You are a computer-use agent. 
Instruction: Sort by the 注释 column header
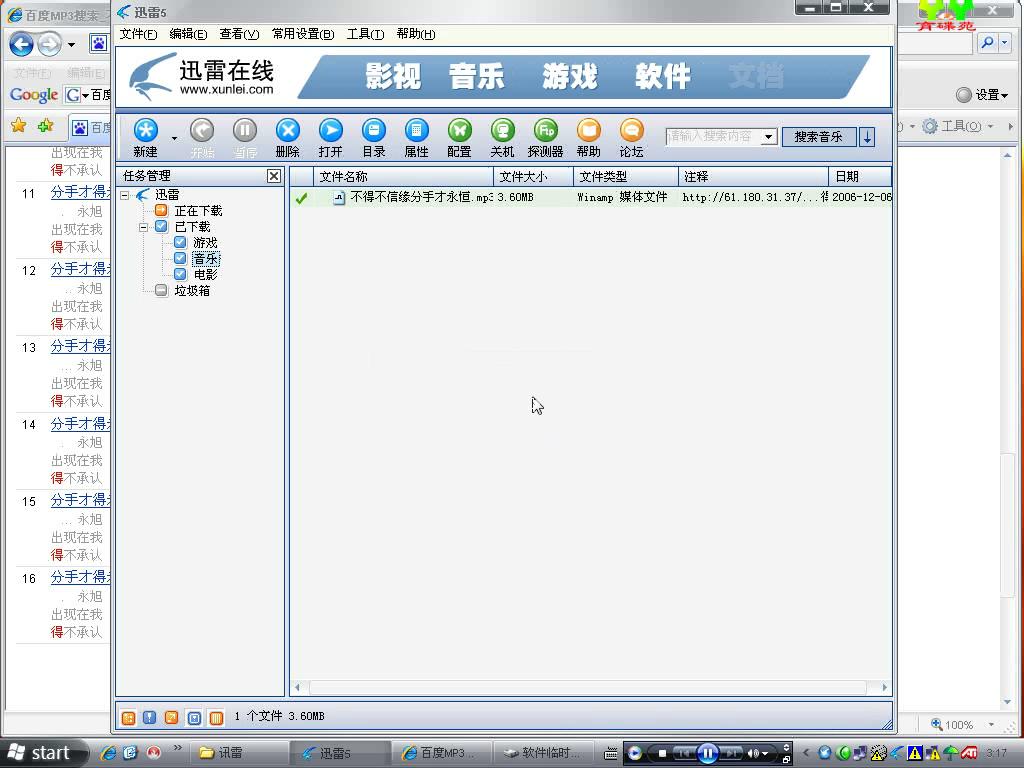[754, 176]
